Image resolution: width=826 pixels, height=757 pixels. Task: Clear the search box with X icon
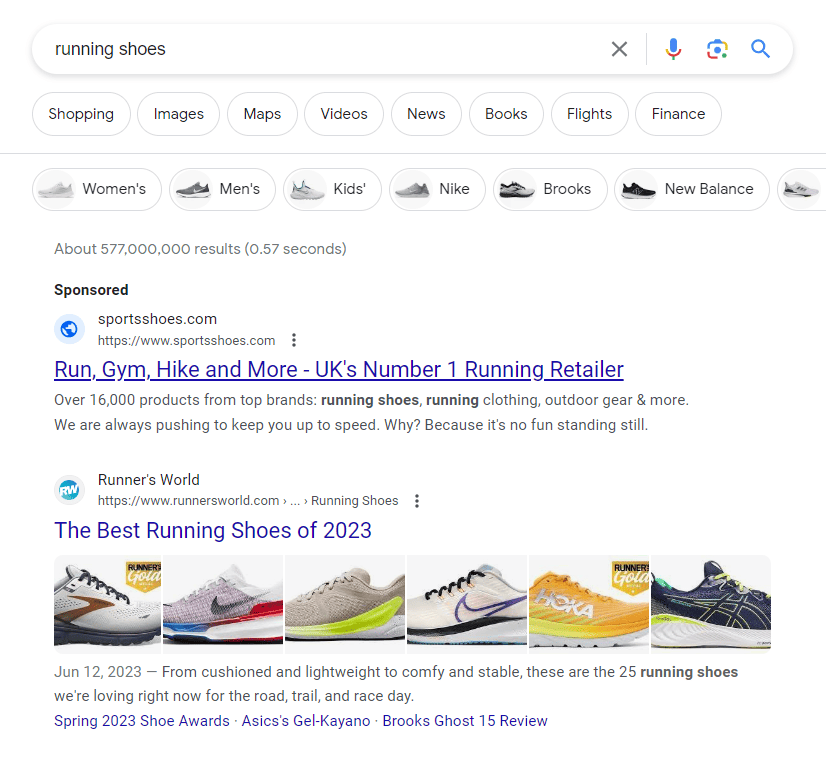click(619, 49)
